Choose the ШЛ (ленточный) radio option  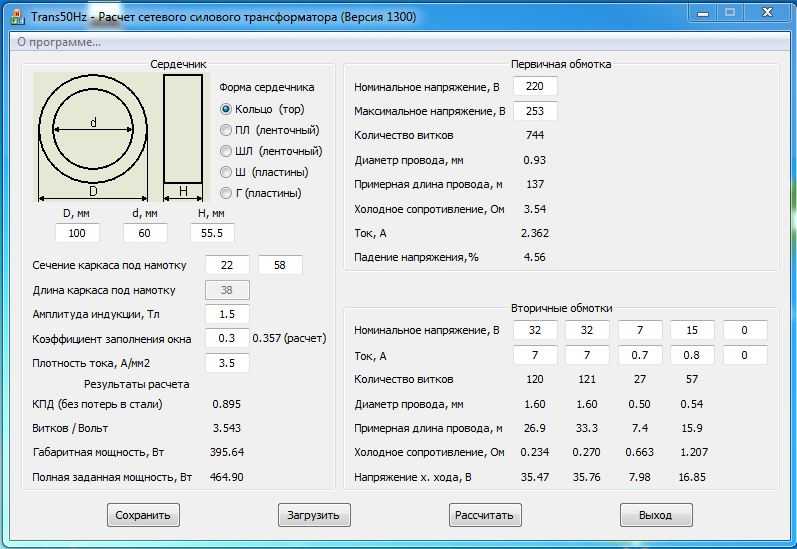pos(271,151)
